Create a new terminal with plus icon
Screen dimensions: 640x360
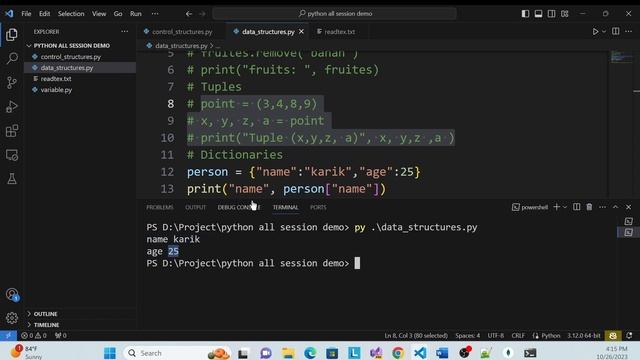point(556,207)
